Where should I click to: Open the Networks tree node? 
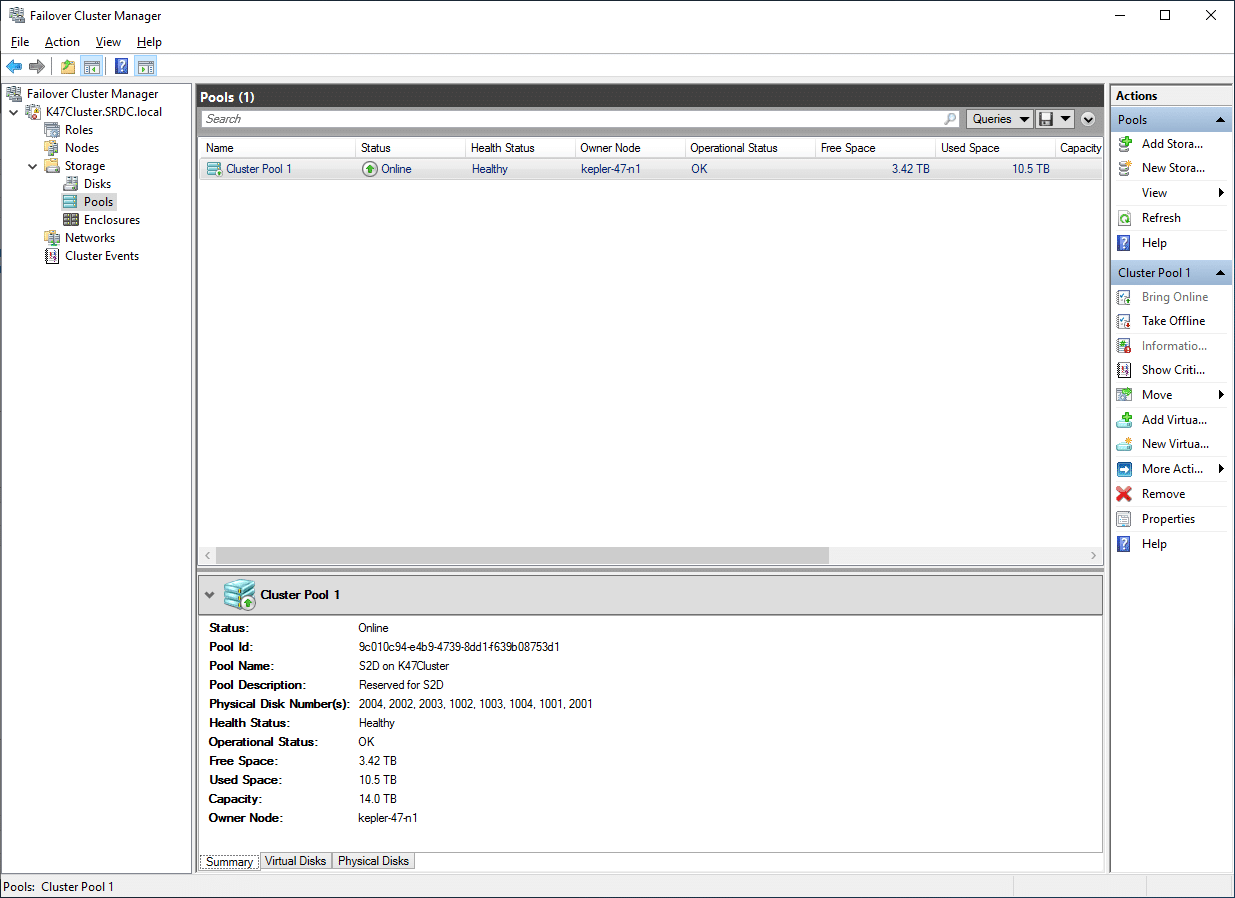point(90,238)
